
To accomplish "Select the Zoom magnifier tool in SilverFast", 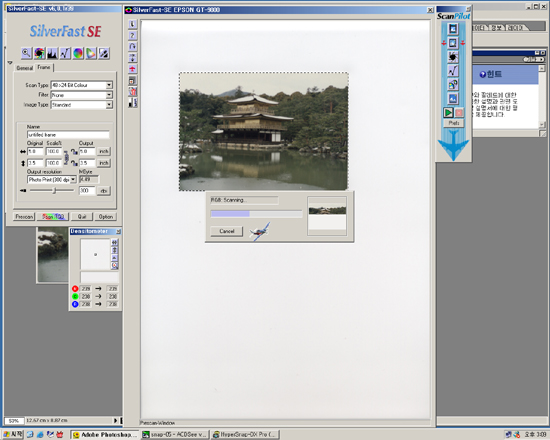I will [26, 53].
